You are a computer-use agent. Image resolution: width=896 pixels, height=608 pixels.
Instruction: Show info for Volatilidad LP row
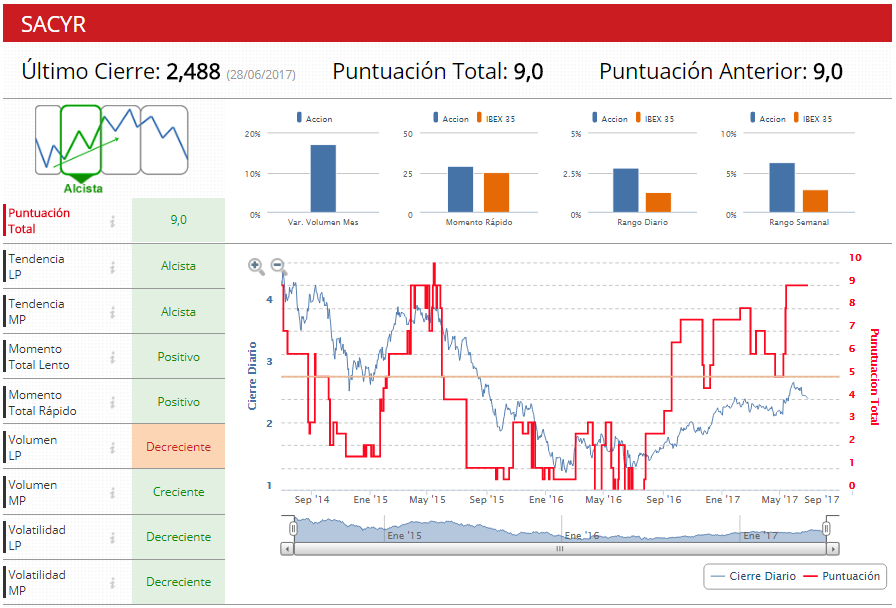point(113,538)
